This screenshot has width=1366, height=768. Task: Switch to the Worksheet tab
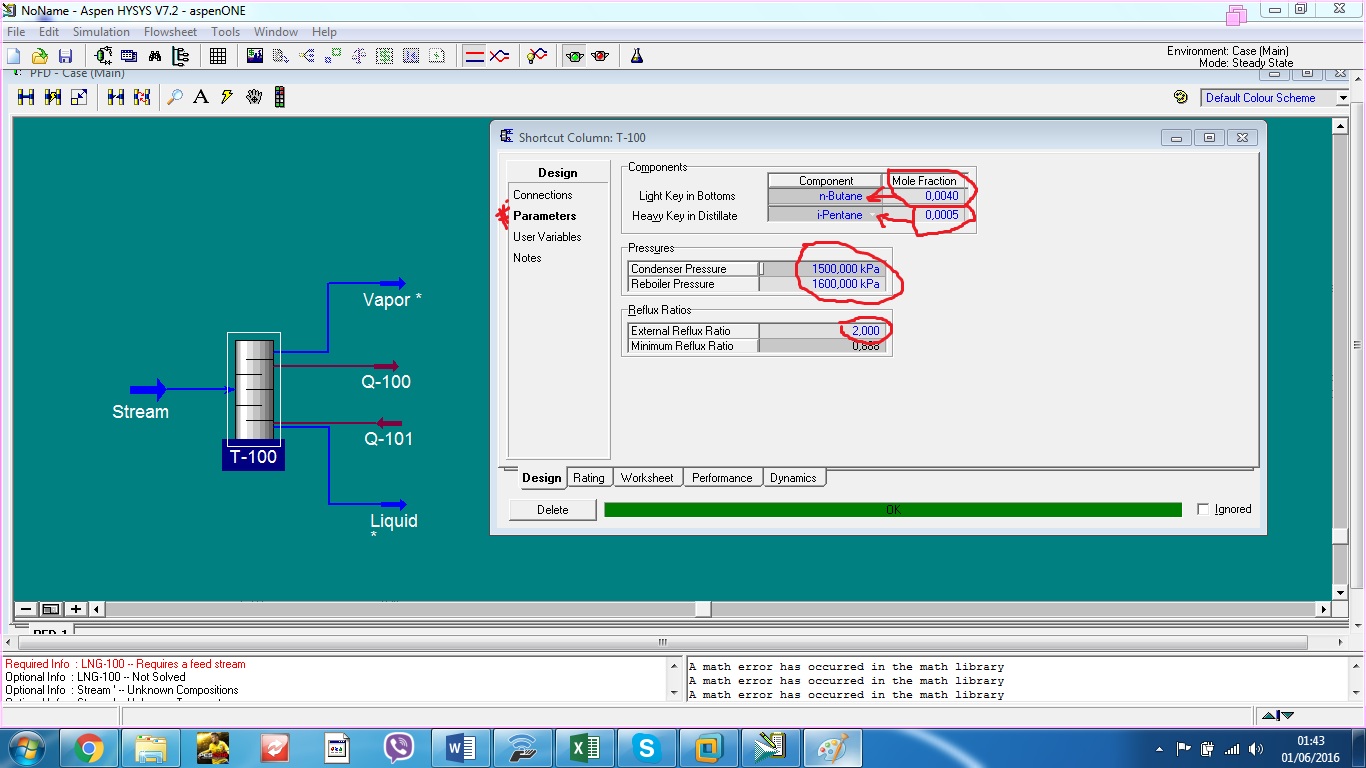[x=647, y=478]
